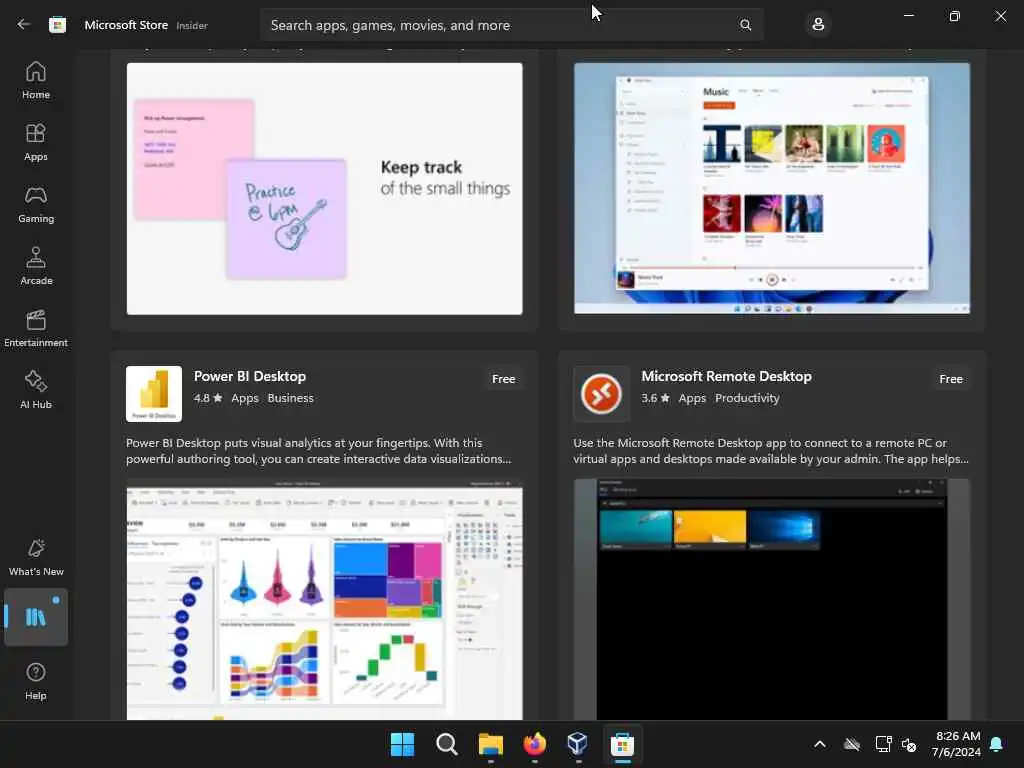Open the Apps section in sidebar

[36, 142]
